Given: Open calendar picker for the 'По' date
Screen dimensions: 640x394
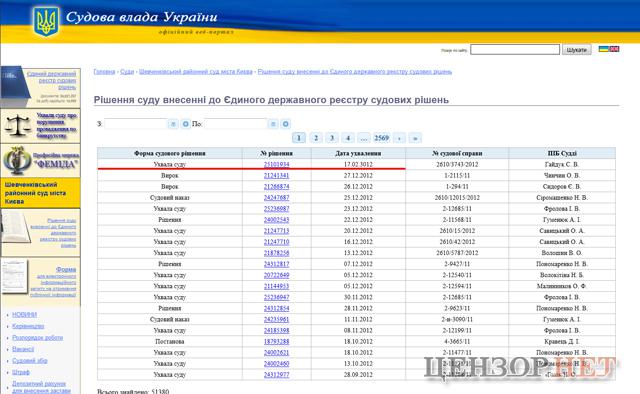Looking at the screenshot, I should [273, 124].
